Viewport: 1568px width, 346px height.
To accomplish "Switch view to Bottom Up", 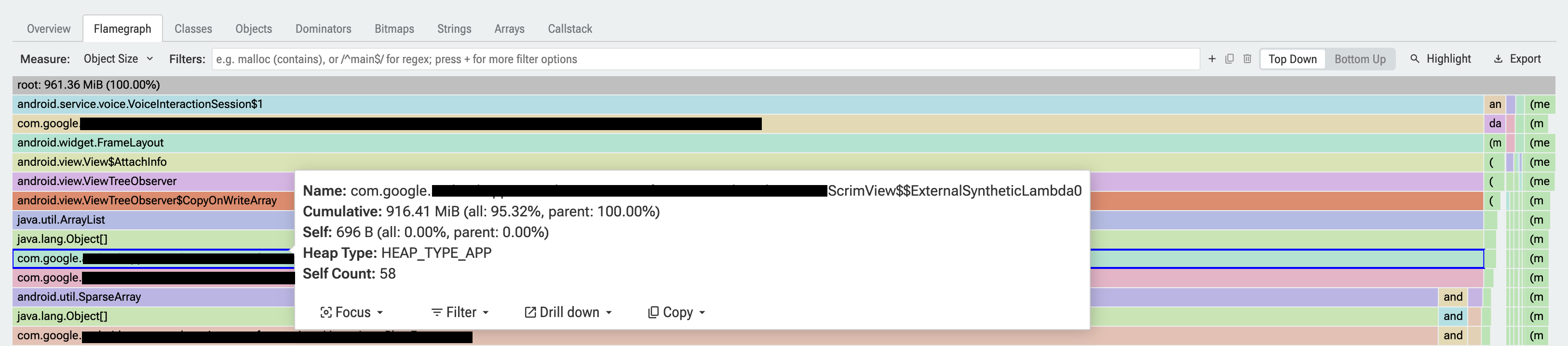I will click(x=1360, y=59).
